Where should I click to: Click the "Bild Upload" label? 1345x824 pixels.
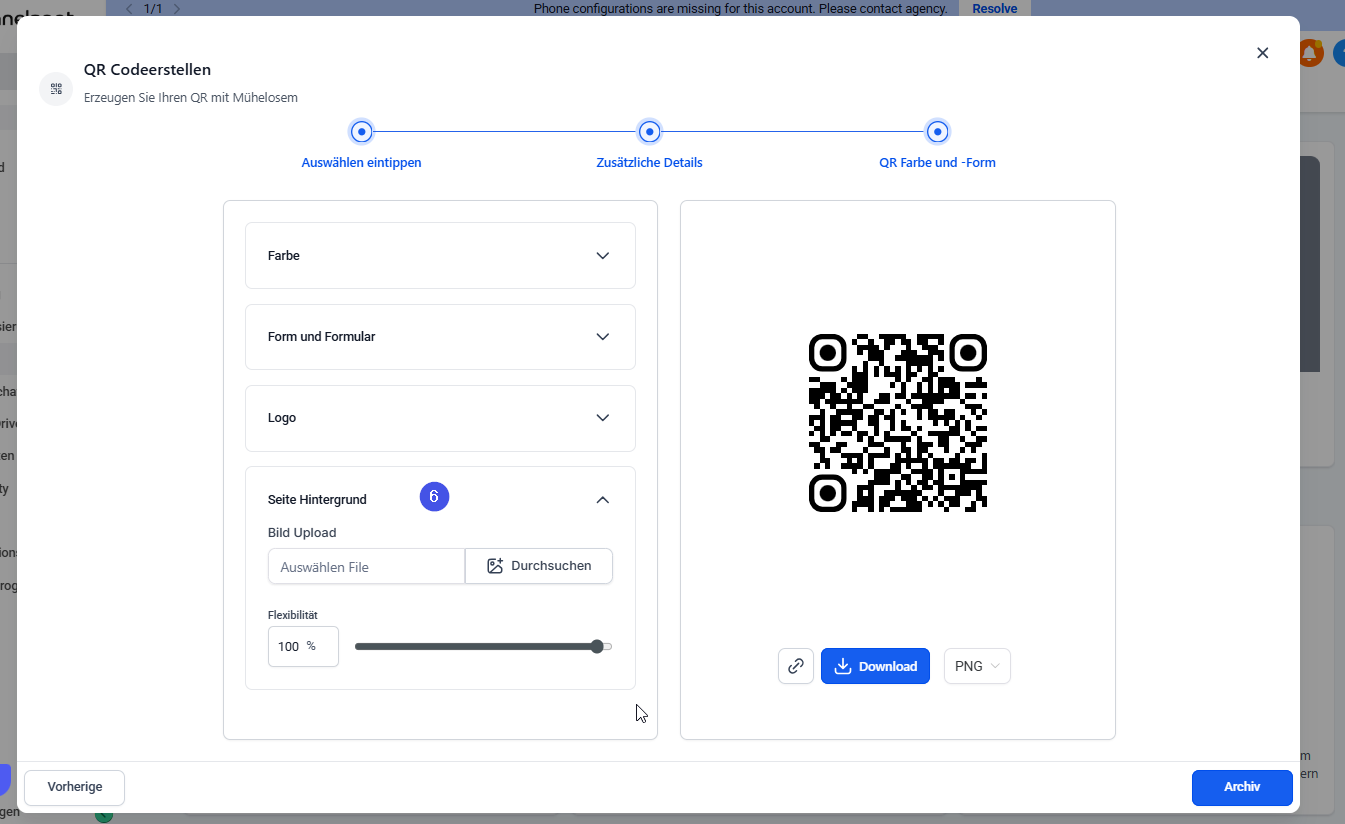pyautogui.click(x=302, y=533)
